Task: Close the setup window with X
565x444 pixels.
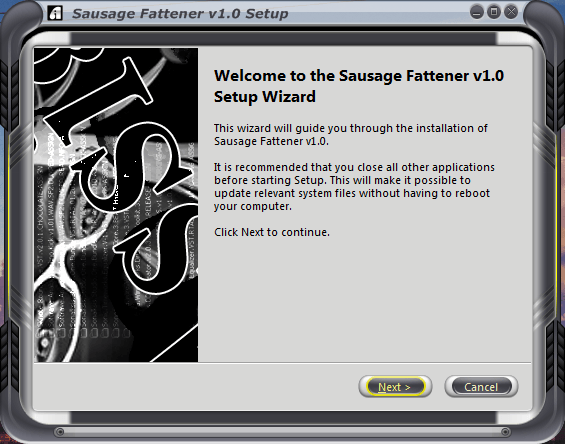Action: (511, 12)
